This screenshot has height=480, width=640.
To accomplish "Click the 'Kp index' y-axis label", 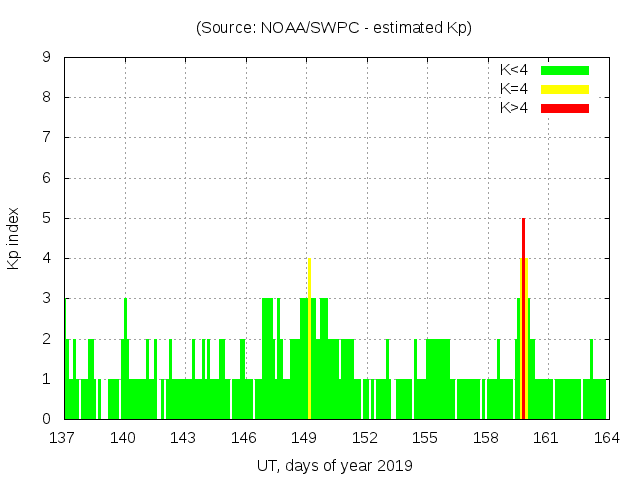I will (14, 238).
